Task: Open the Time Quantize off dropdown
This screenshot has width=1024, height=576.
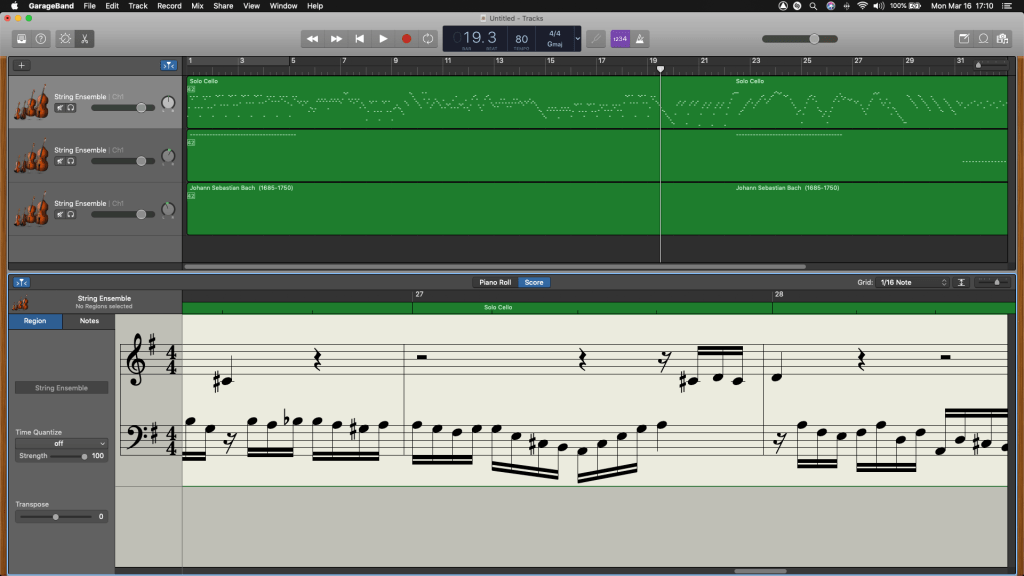Action: point(60,443)
